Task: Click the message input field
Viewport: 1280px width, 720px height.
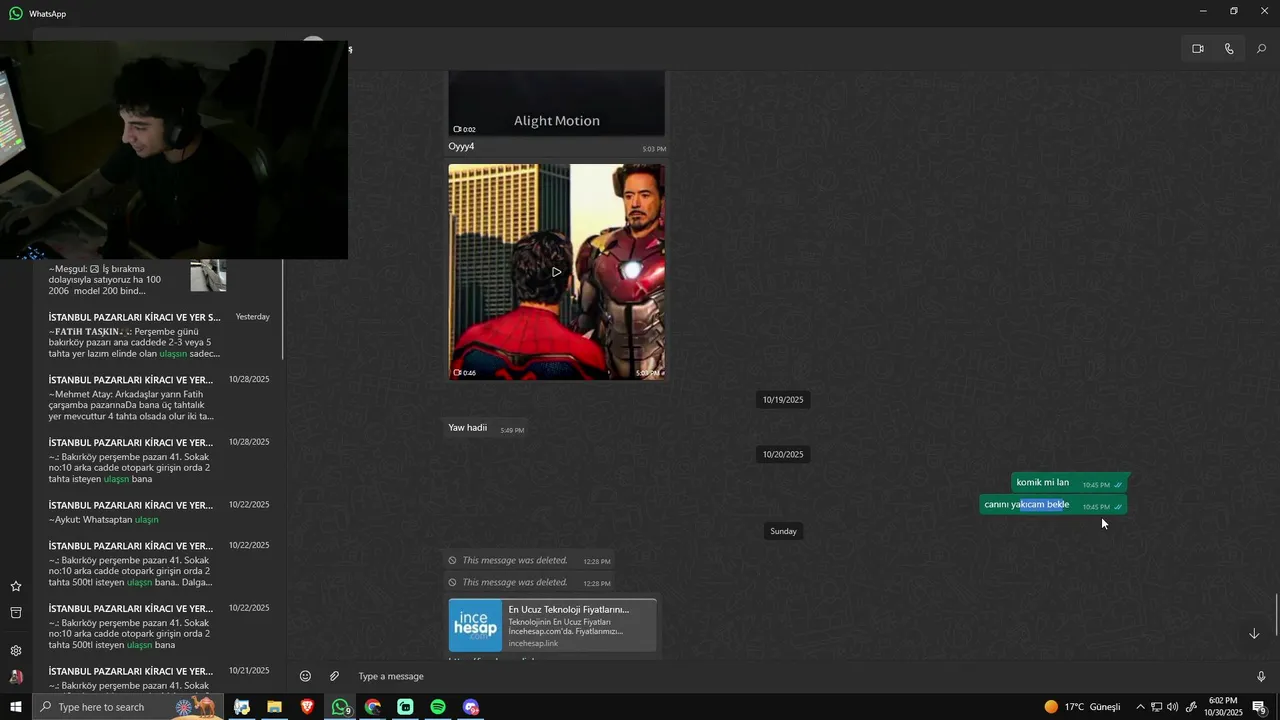Action: point(800,677)
